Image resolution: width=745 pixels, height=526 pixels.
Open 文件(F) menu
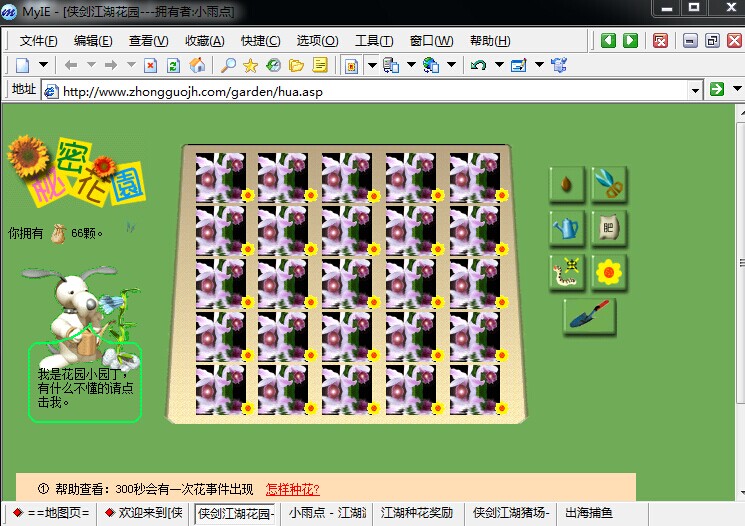(x=38, y=41)
